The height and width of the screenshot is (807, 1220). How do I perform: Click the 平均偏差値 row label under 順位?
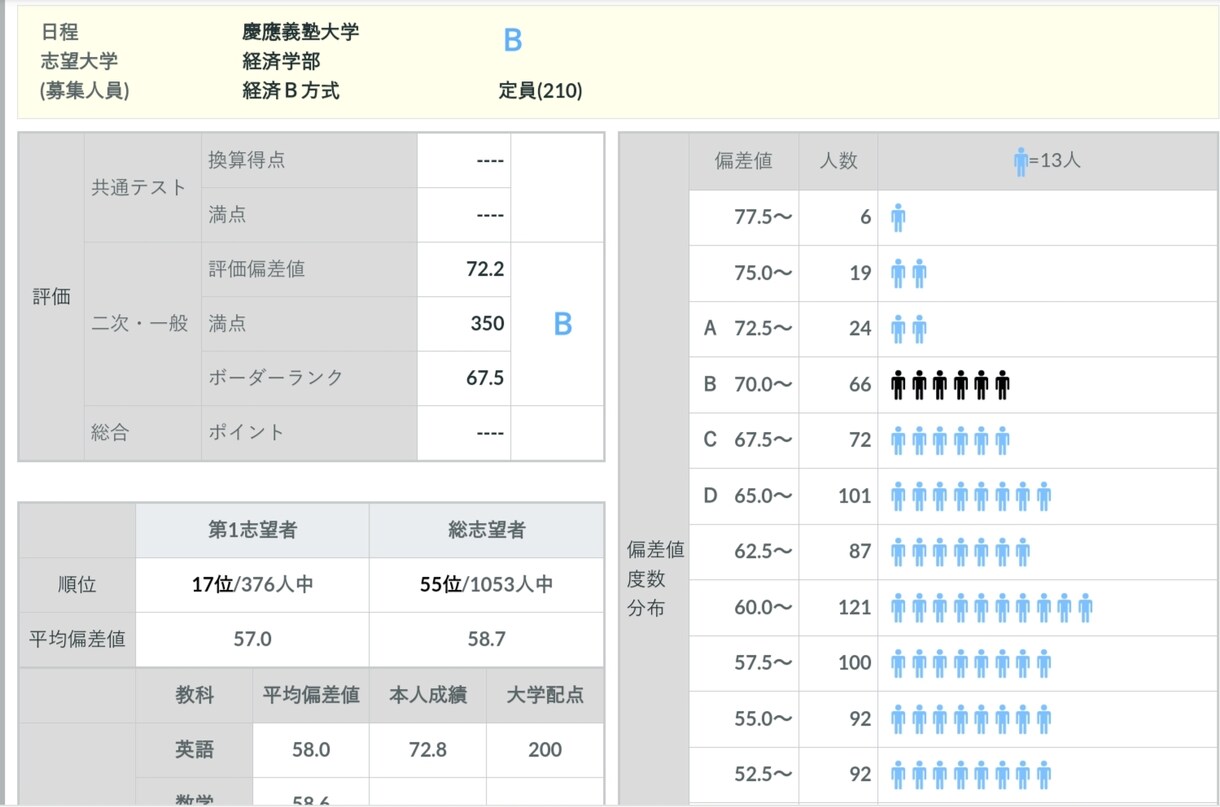[77, 640]
